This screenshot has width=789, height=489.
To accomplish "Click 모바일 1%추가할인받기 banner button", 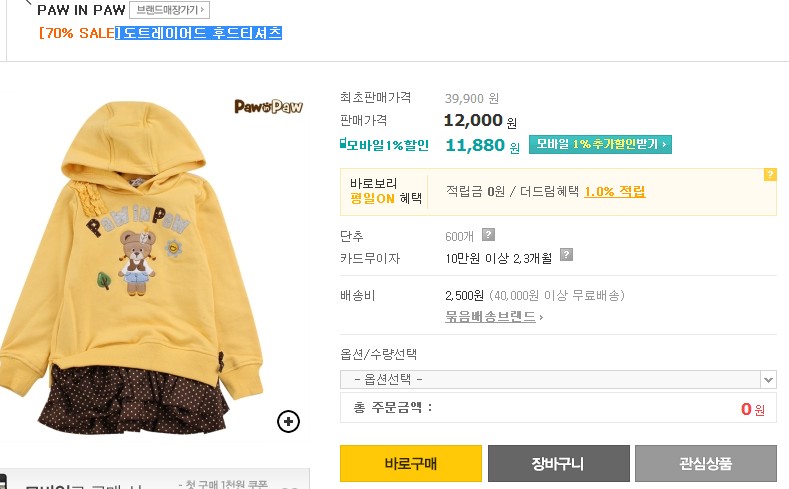I will [x=600, y=144].
